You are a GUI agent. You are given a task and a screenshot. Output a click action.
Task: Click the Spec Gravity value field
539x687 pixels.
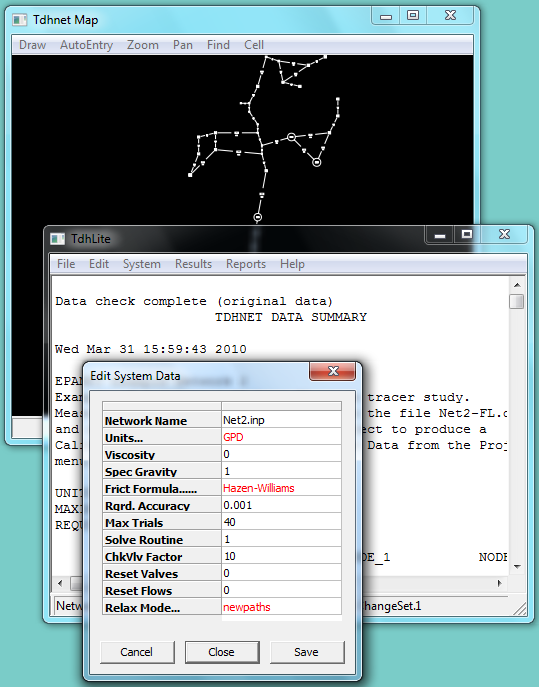(x=281, y=471)
